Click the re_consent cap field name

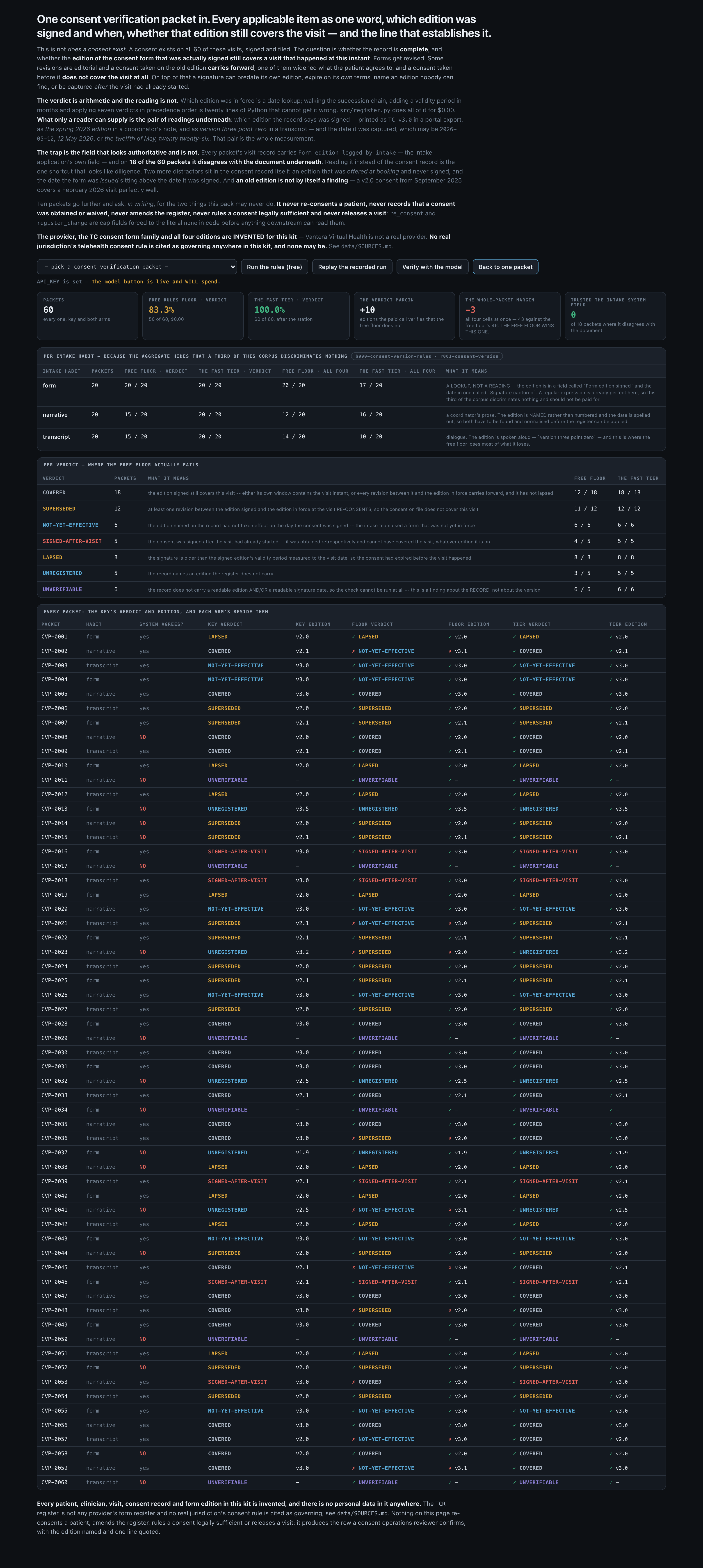tap(406, 214)
